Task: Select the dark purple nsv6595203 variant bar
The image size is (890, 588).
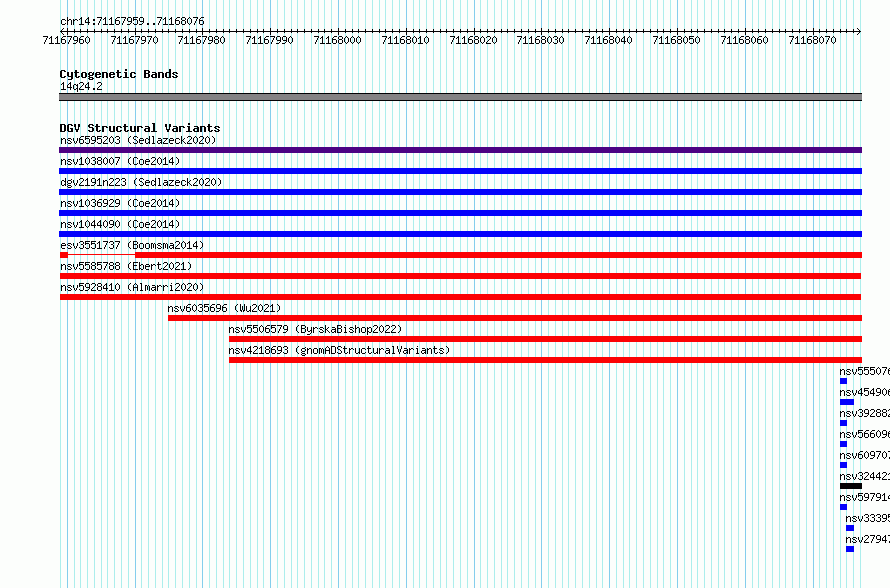Action: [x=460, y=150]
